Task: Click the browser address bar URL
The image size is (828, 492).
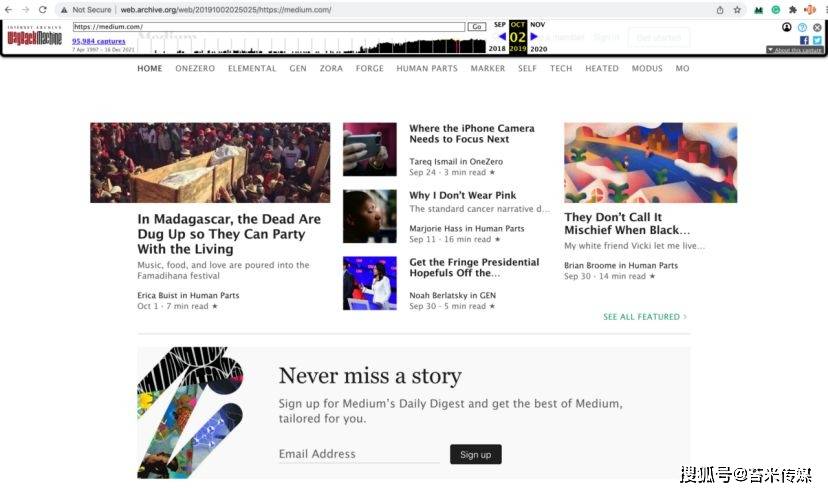Action: point(226,10)
